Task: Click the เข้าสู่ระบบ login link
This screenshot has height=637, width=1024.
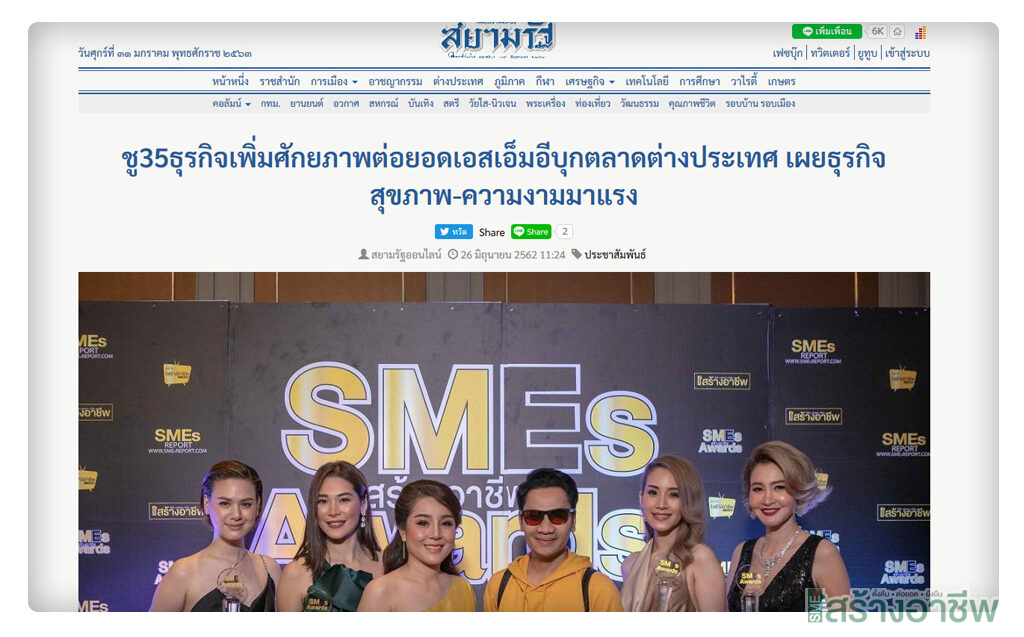Action: point(907,53)
